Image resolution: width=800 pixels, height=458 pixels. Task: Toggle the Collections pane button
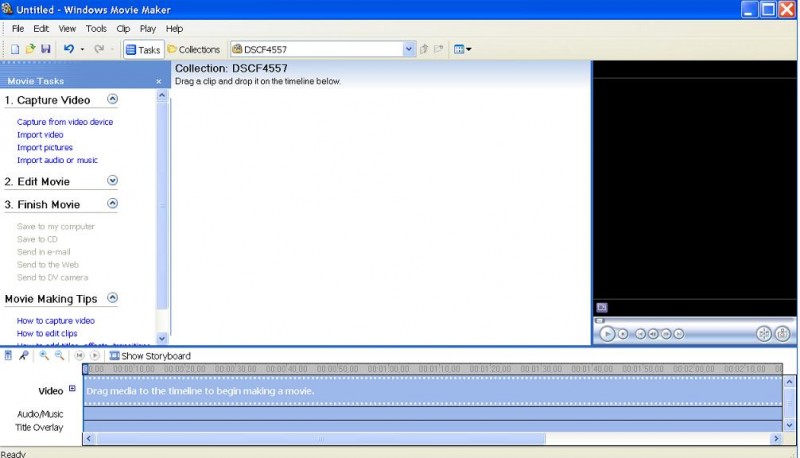[194, 49]
